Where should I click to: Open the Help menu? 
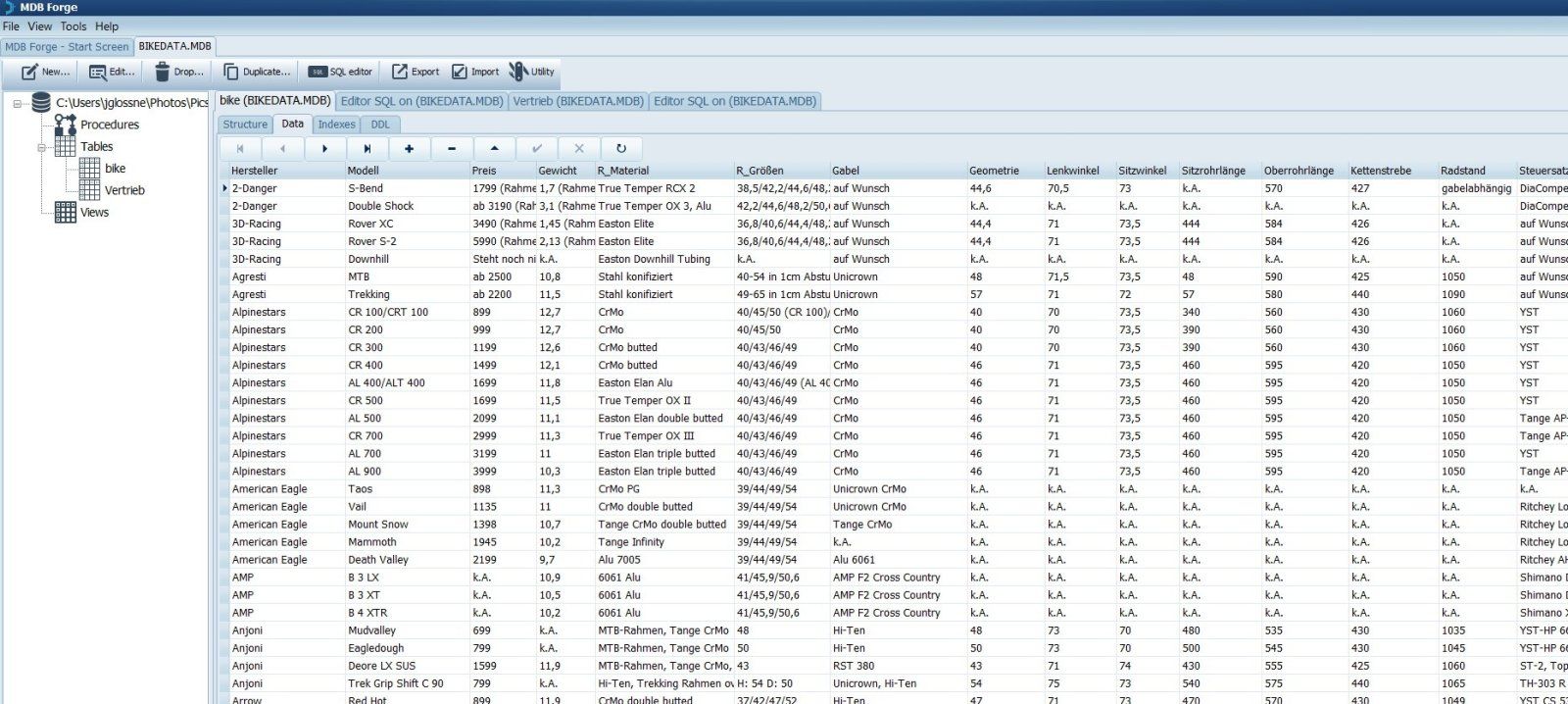(x=107, y=26)
